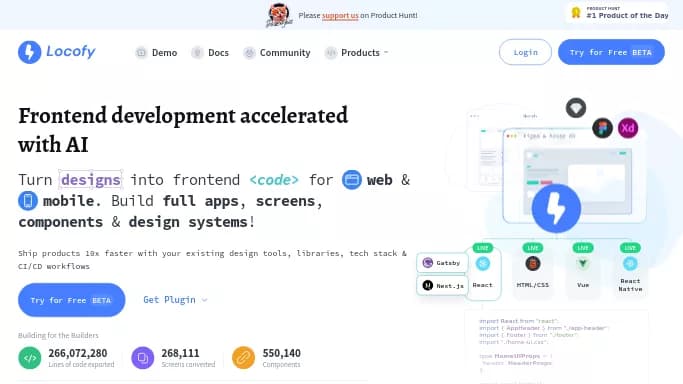
Task: Click the hero Try for Free BETA button
Action: (x=71, y=300)
